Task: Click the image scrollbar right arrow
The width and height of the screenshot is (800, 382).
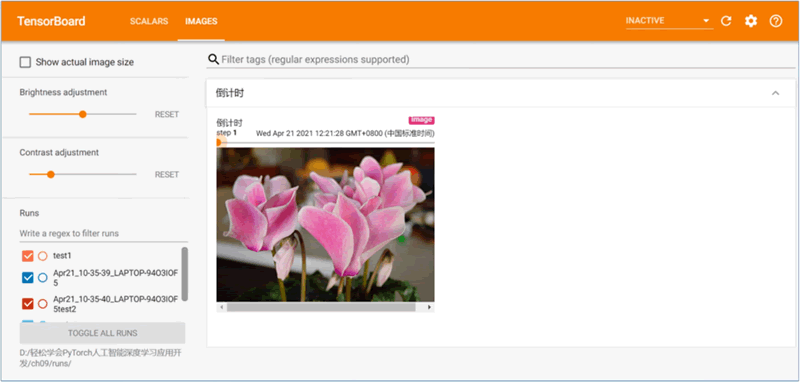Action: [x=429, y=308]
